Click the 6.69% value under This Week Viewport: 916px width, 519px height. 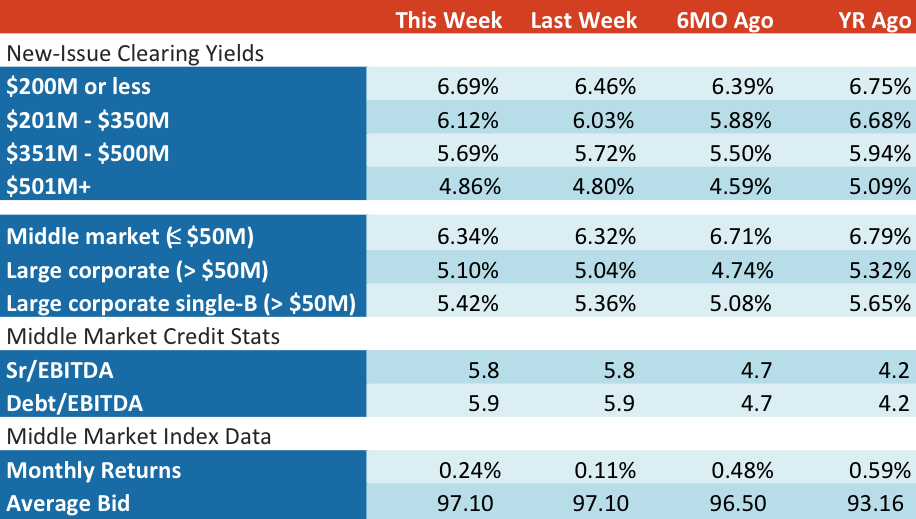tap(467, 86)
